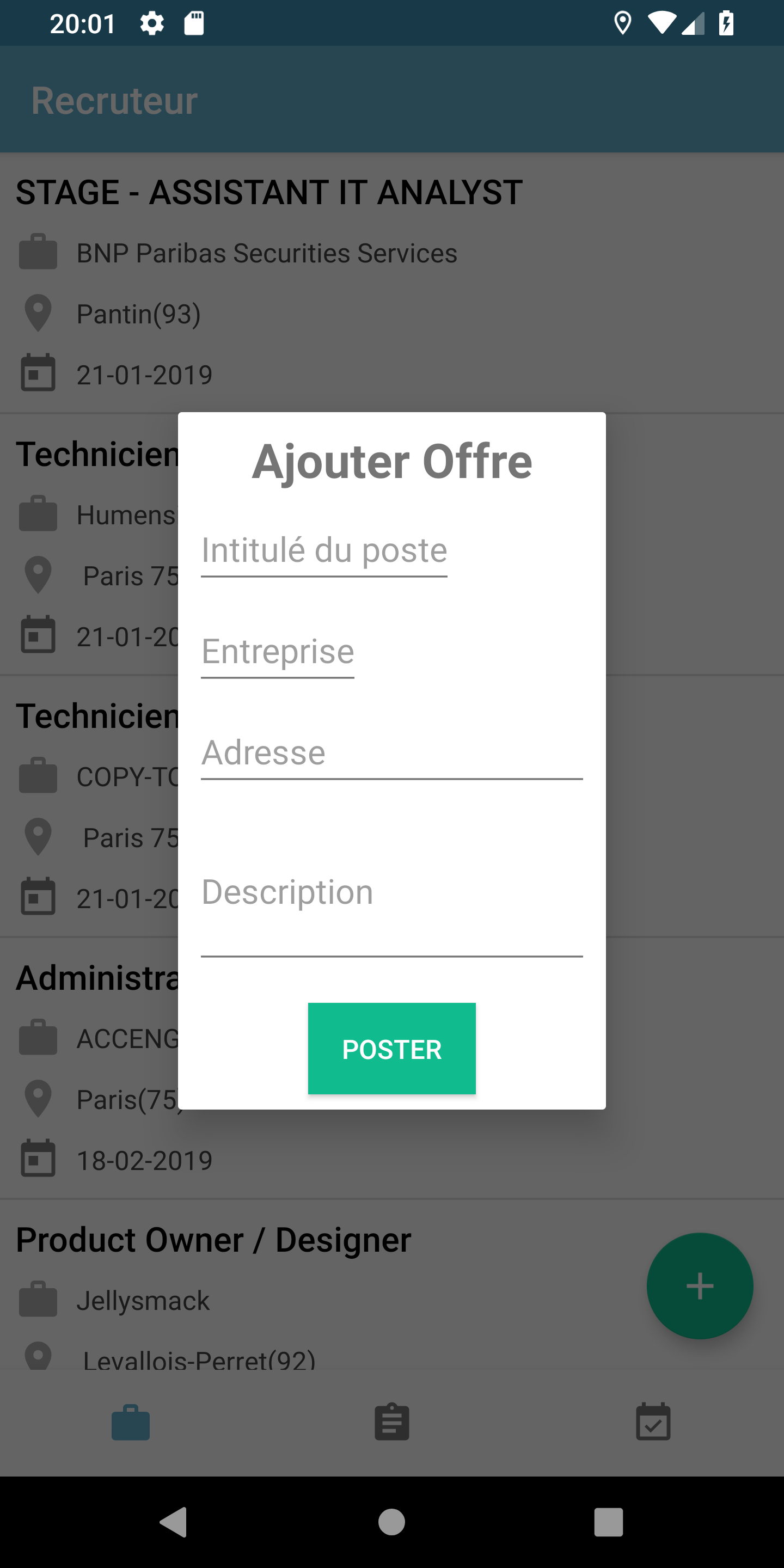The image size is (784, 1568).
Task: Tap the settings gear in status bar
Action: click(151, 23)
